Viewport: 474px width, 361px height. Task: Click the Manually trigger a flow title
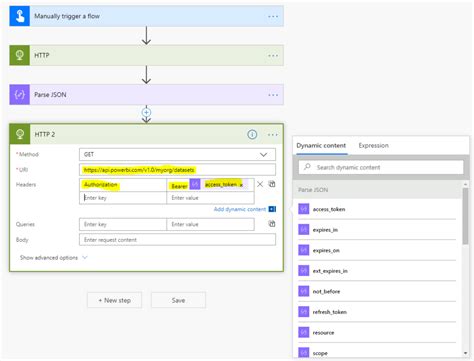click(67, 16)
